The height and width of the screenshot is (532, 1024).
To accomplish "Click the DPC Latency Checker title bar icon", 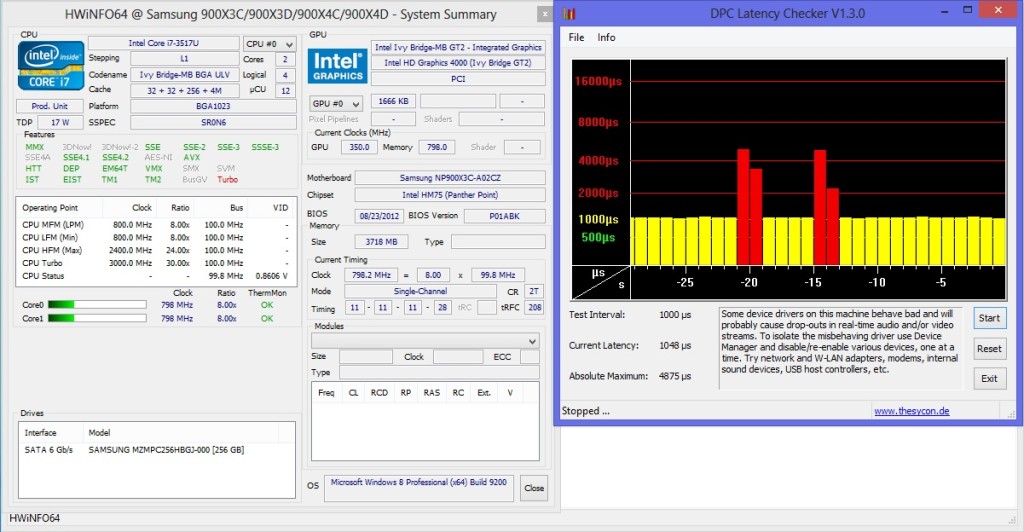I will [x=569, y=13].
